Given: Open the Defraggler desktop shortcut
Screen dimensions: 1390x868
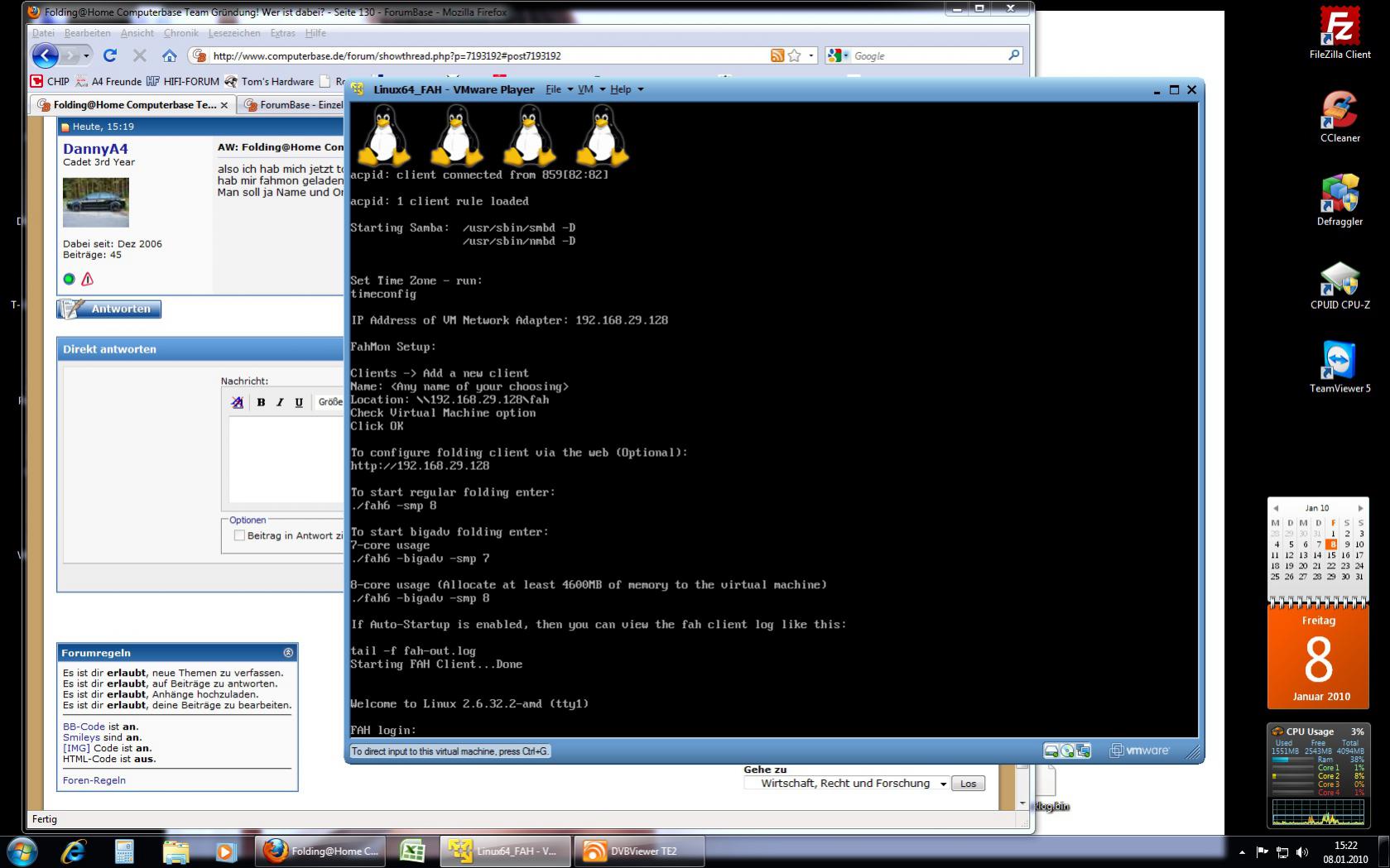Looking at the screenshot, I should 1339,200.
